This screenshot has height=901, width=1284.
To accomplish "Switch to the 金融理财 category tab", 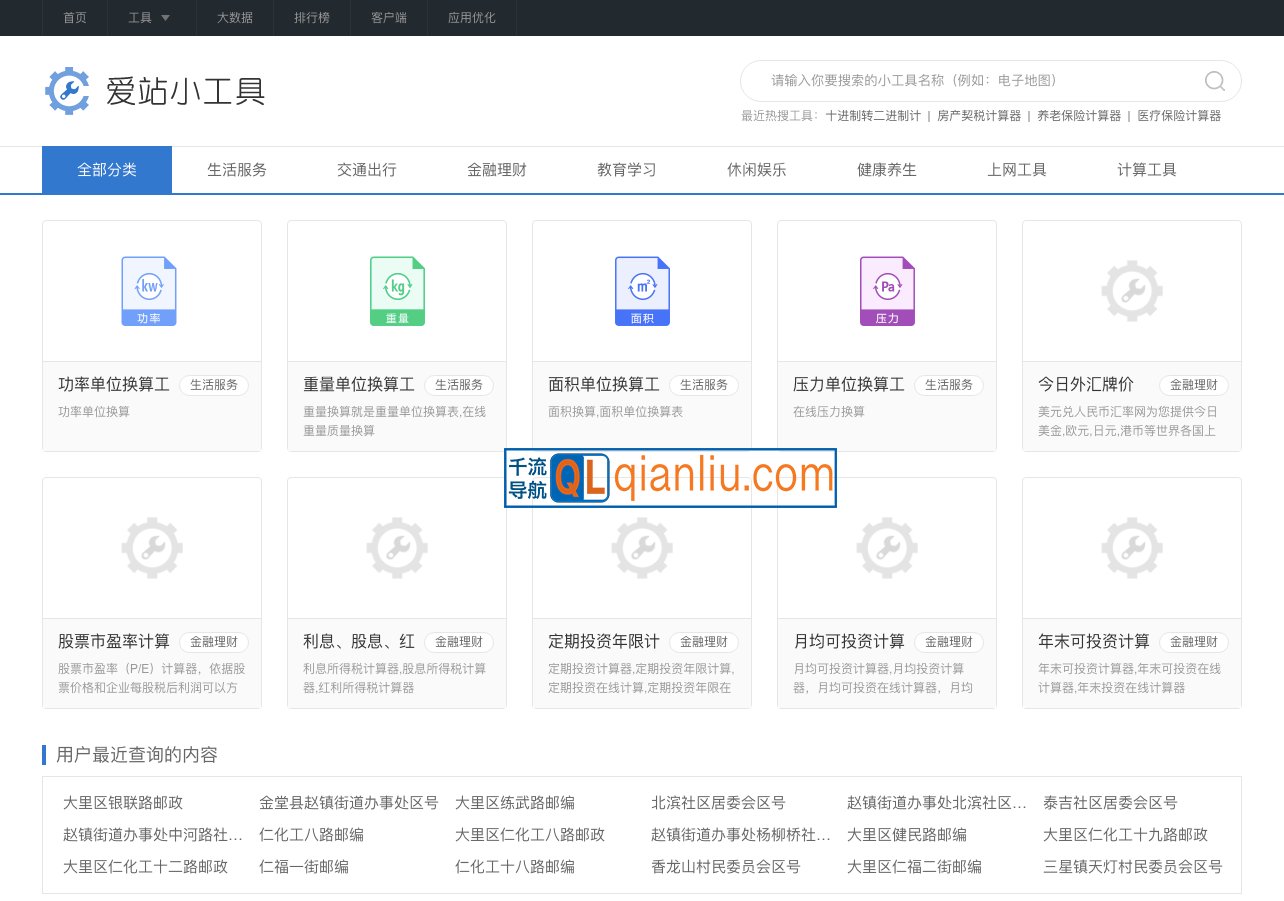I will (496, 169).
